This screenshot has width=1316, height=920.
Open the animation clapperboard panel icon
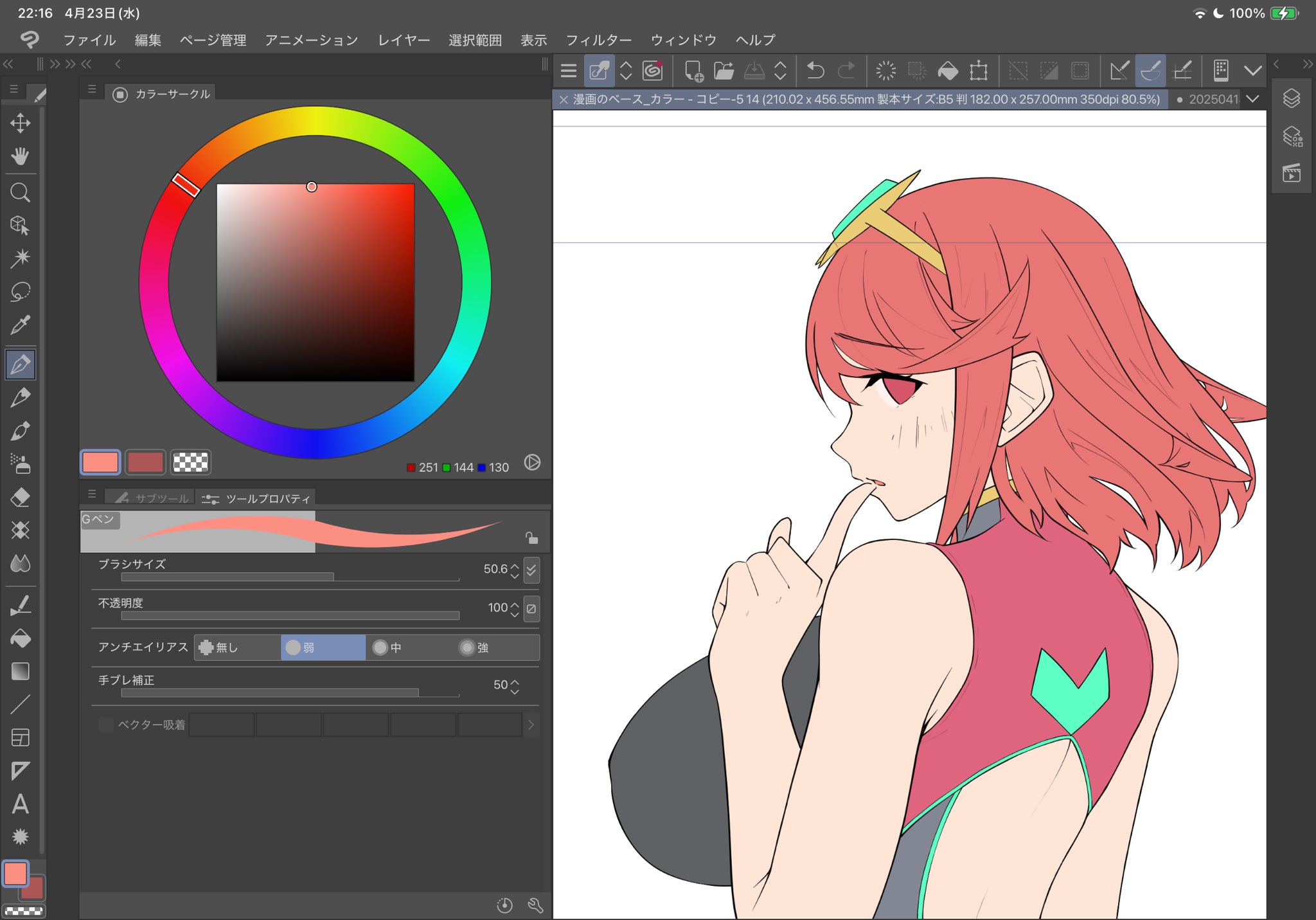1292,173
